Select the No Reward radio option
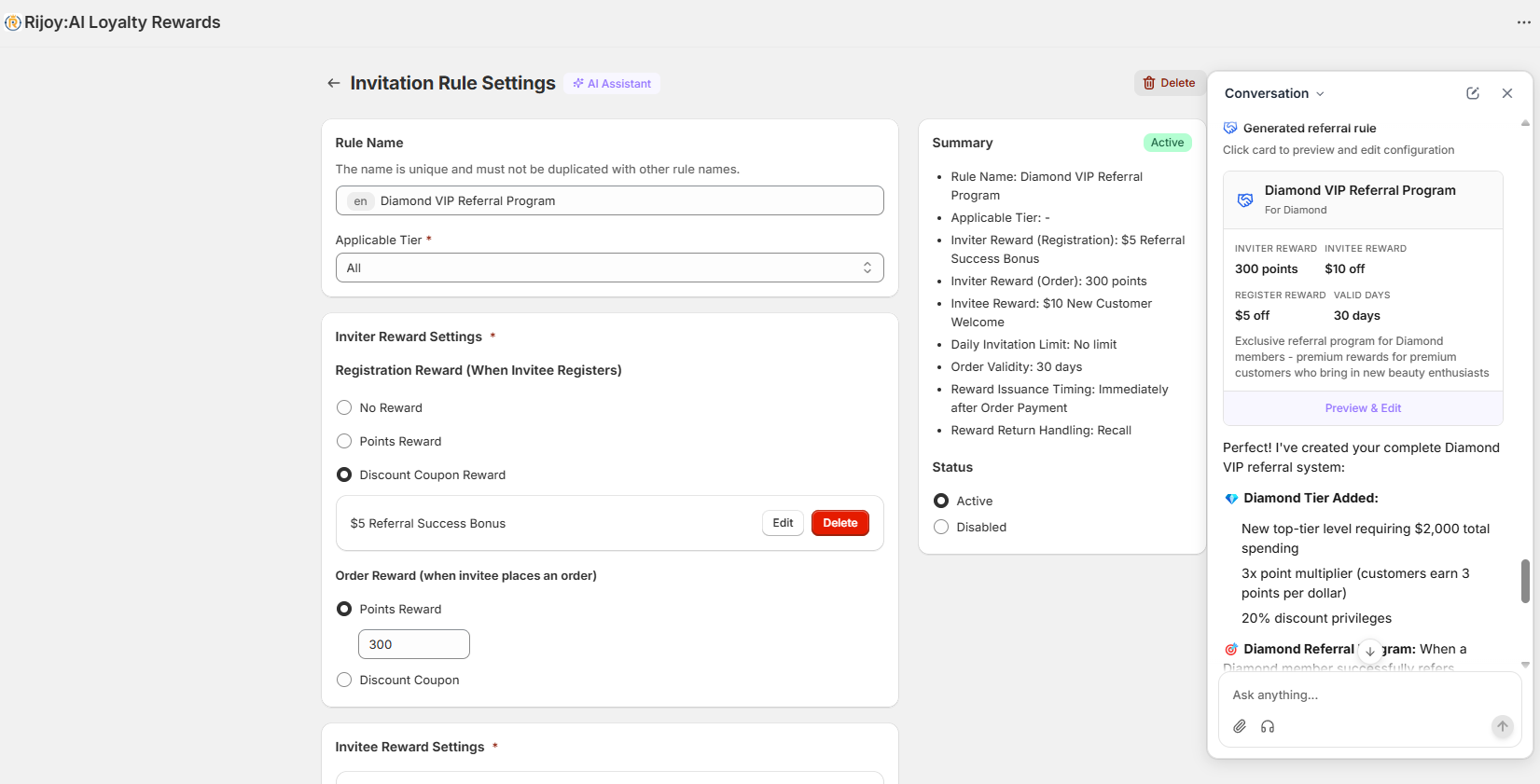Screen dimensions: 1540x784 point(344,407)
